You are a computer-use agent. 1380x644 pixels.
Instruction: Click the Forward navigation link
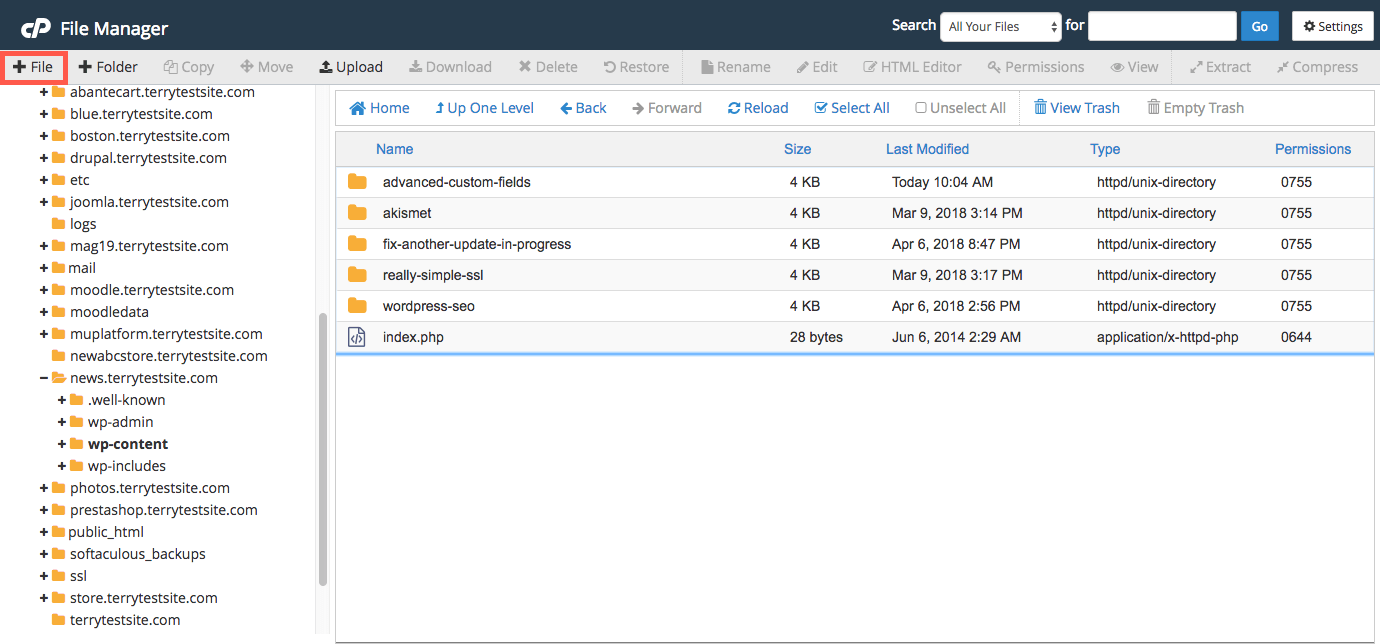coord(667,108)
